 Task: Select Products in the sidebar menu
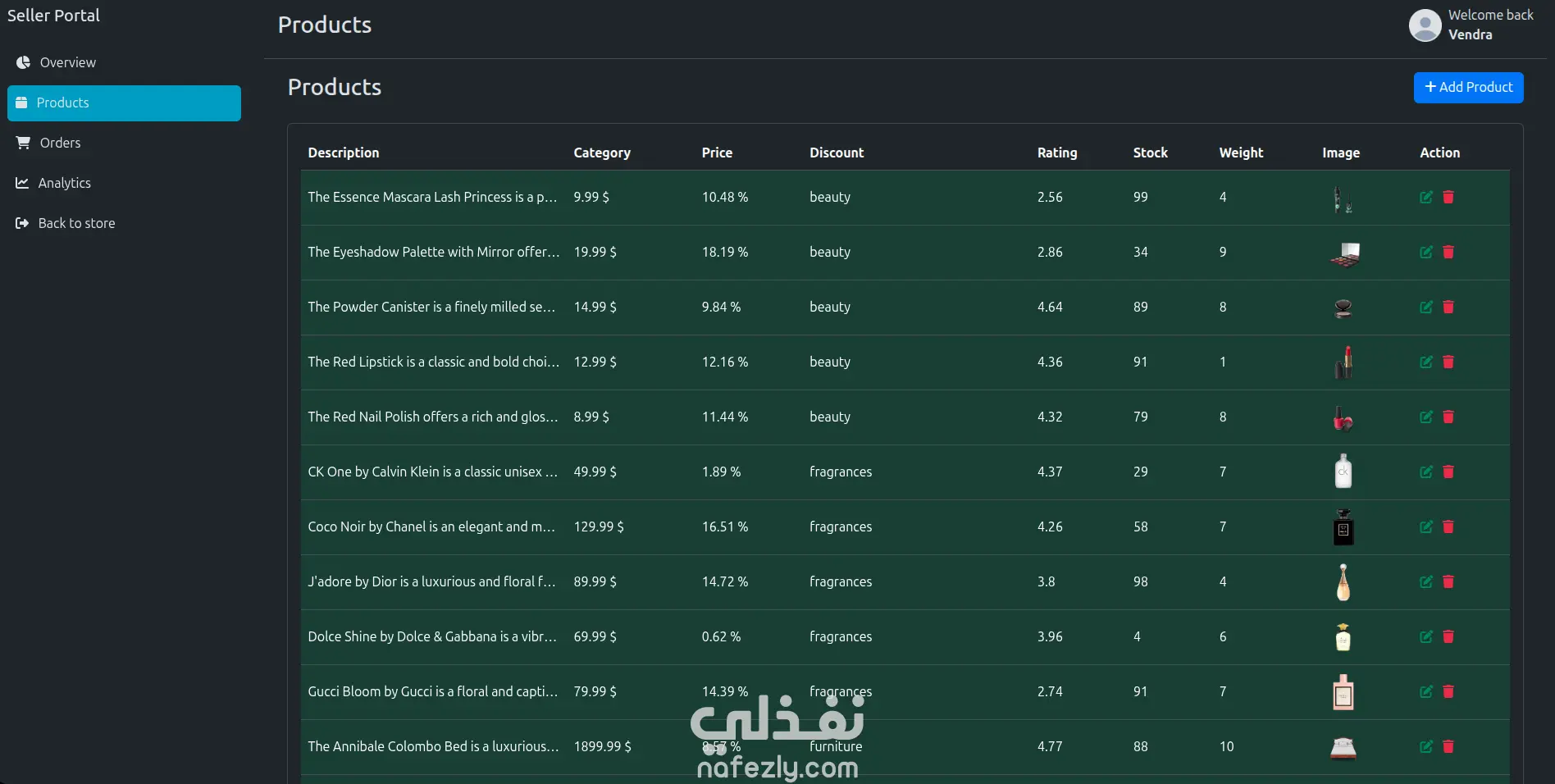[124, 103]
